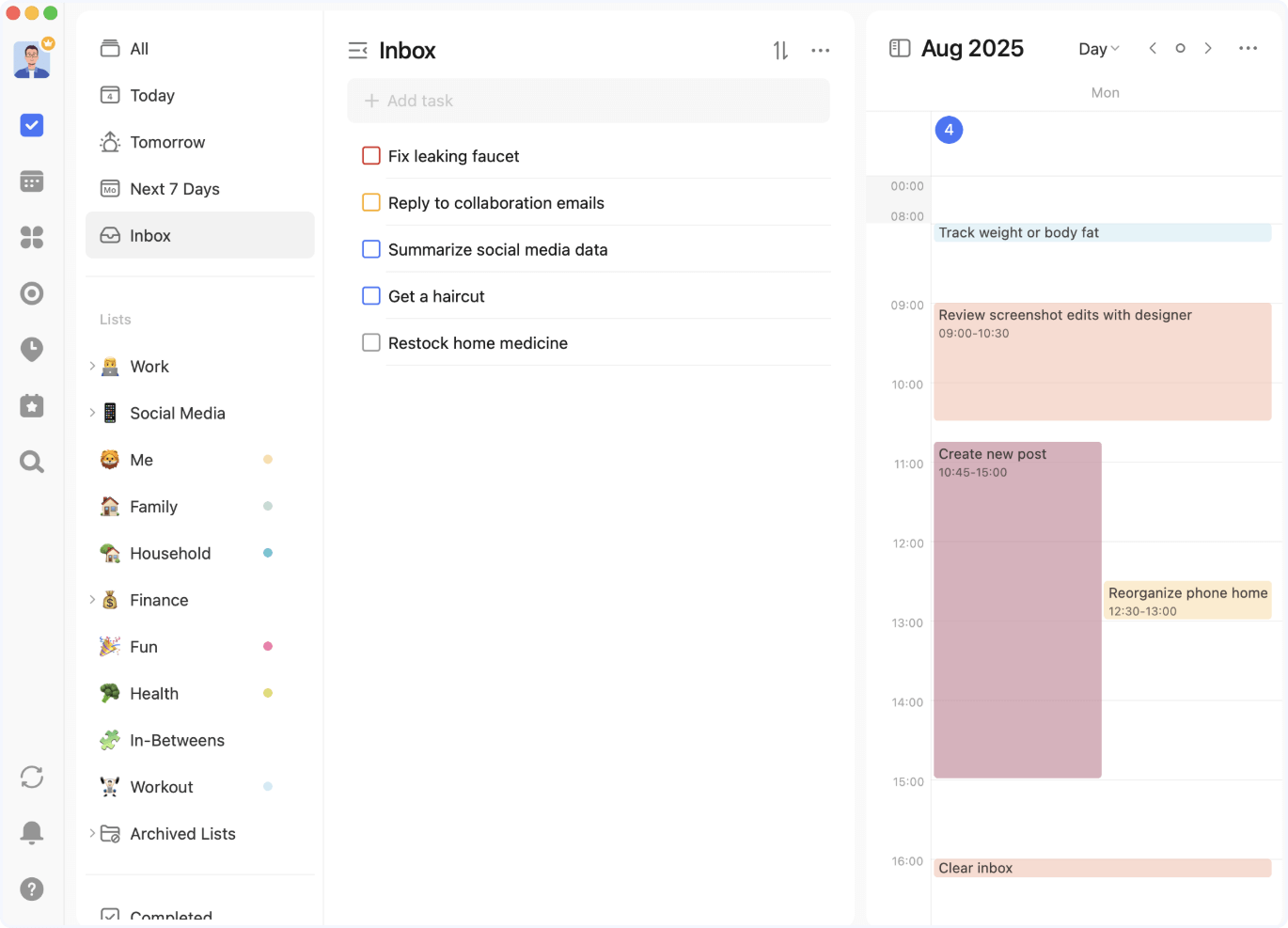Mark Restock home medicine as done

[x=371, y=342]
